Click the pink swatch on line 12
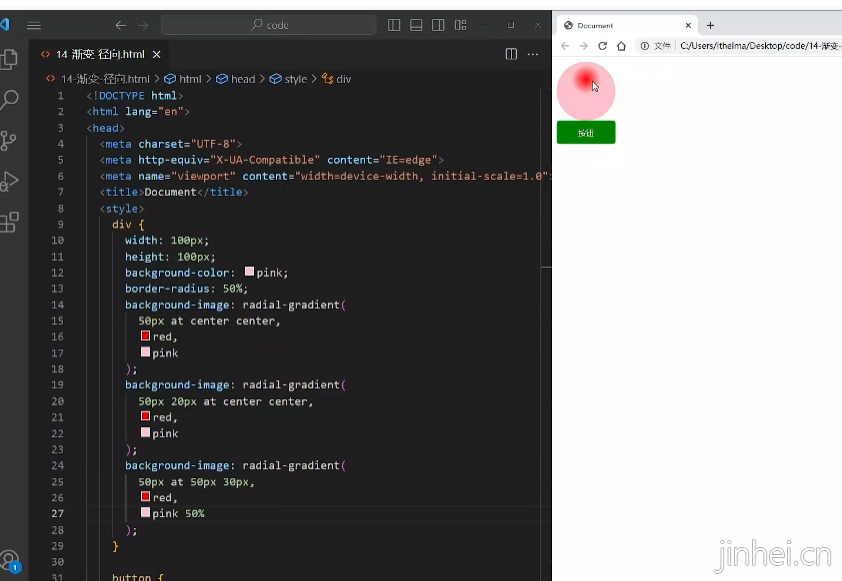 coord(249,272)
